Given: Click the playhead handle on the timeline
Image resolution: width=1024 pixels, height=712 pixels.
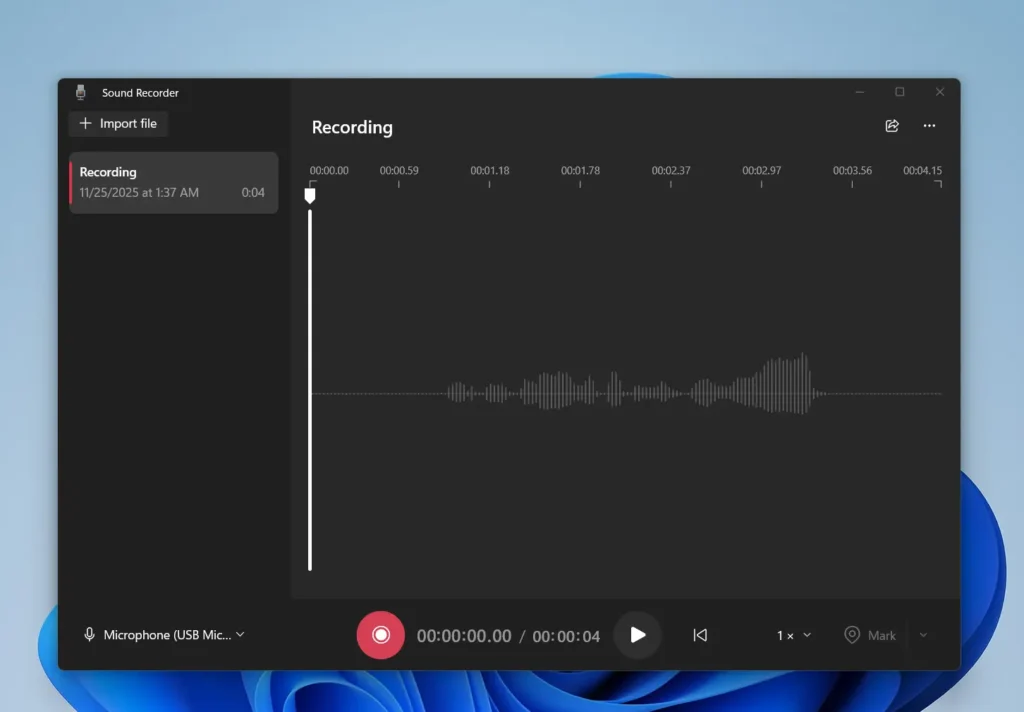Looking at the screenshot, I should (x=310, y=196).
